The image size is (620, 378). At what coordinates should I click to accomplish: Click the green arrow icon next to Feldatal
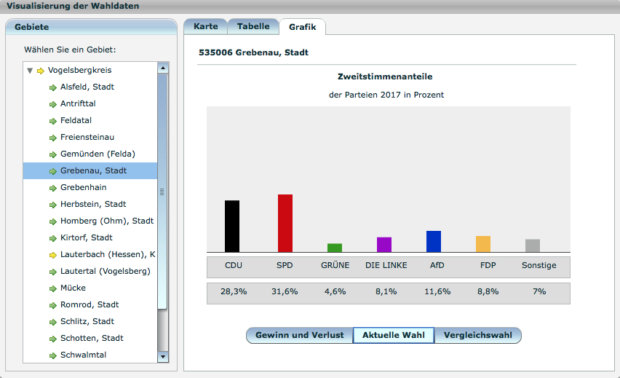coord(53,121)
